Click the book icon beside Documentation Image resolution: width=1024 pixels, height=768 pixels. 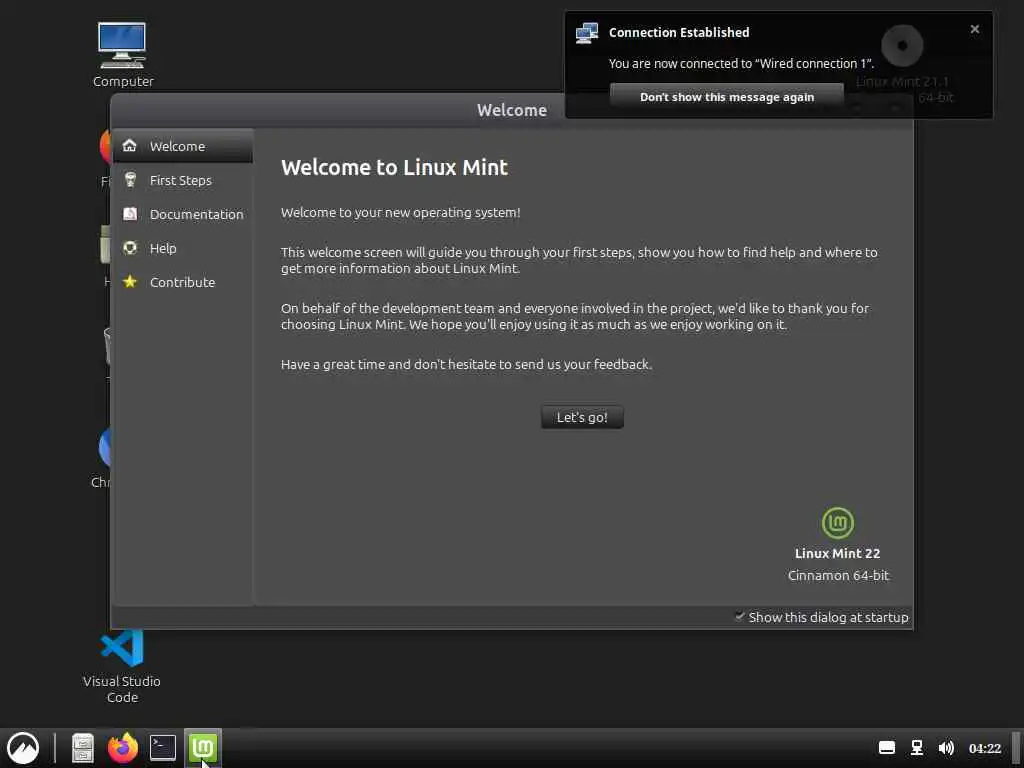tap(130, 214)
